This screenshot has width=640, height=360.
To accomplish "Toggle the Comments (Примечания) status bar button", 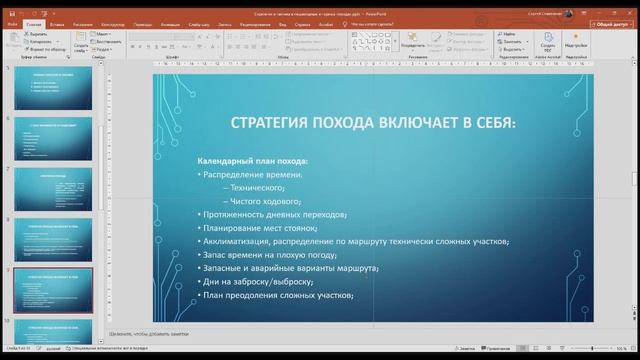I will (496, 349).
